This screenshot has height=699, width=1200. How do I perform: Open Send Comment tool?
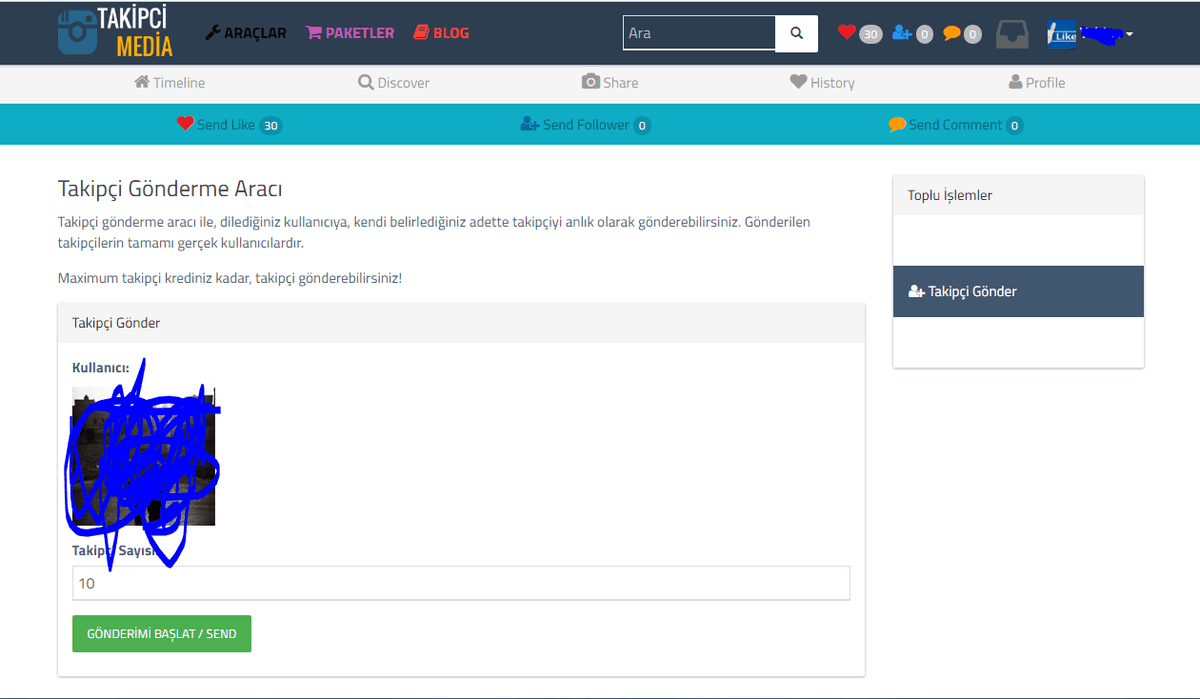(x=956, y=125)
